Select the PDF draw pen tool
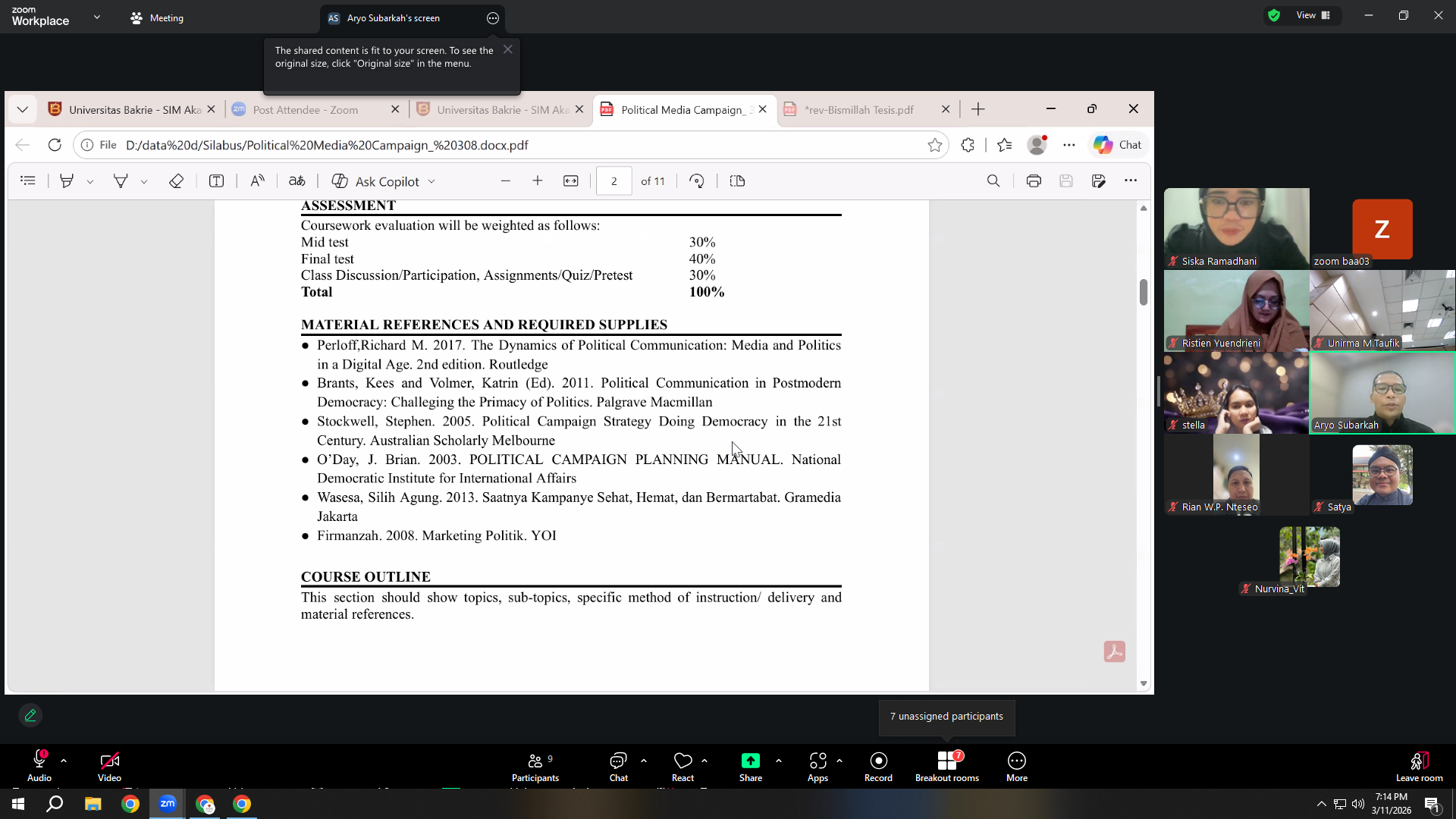 point(121,181)
